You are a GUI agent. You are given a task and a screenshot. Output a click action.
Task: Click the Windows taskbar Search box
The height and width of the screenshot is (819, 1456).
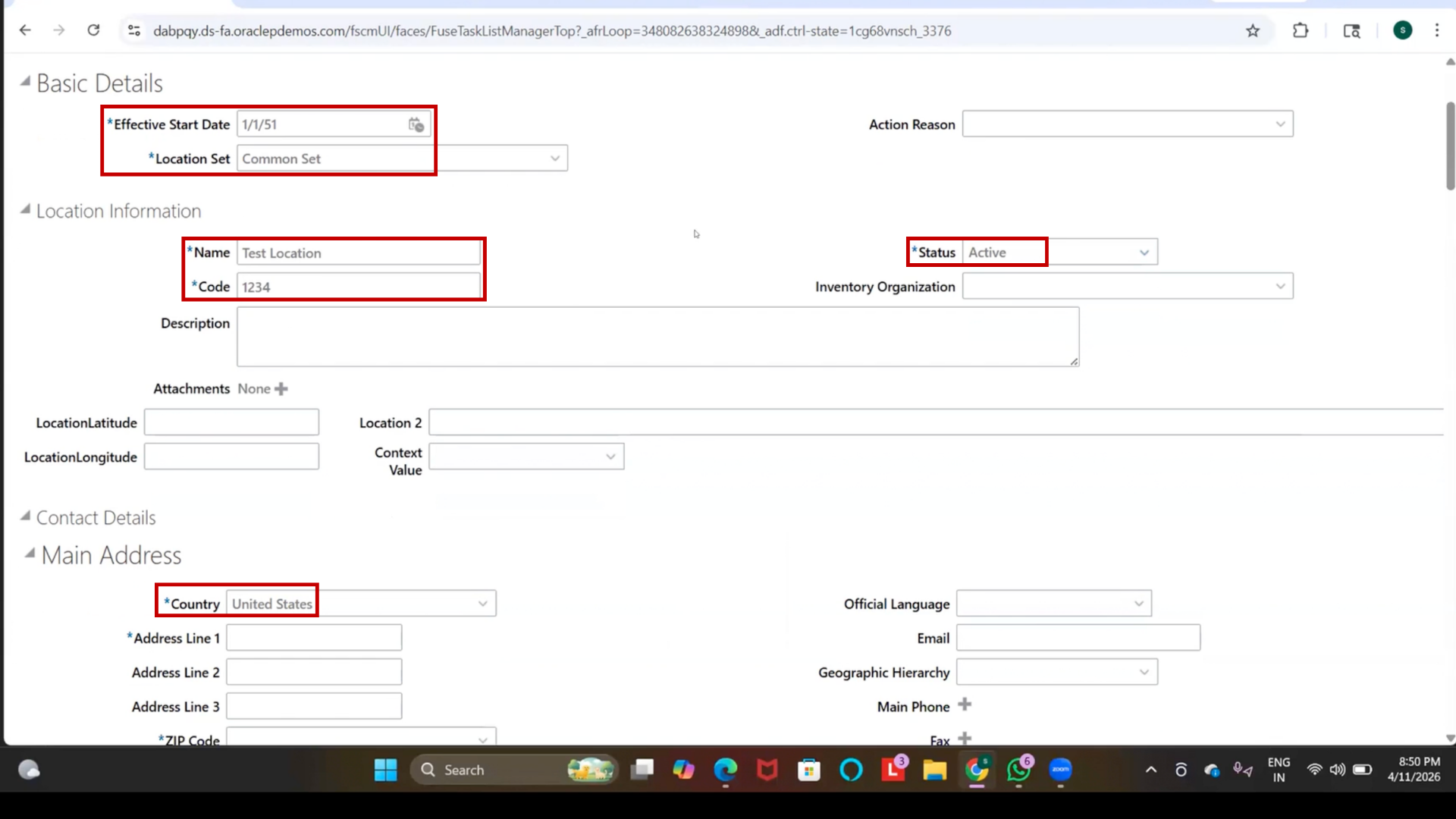pyautogui.click(x=514, y=770)
